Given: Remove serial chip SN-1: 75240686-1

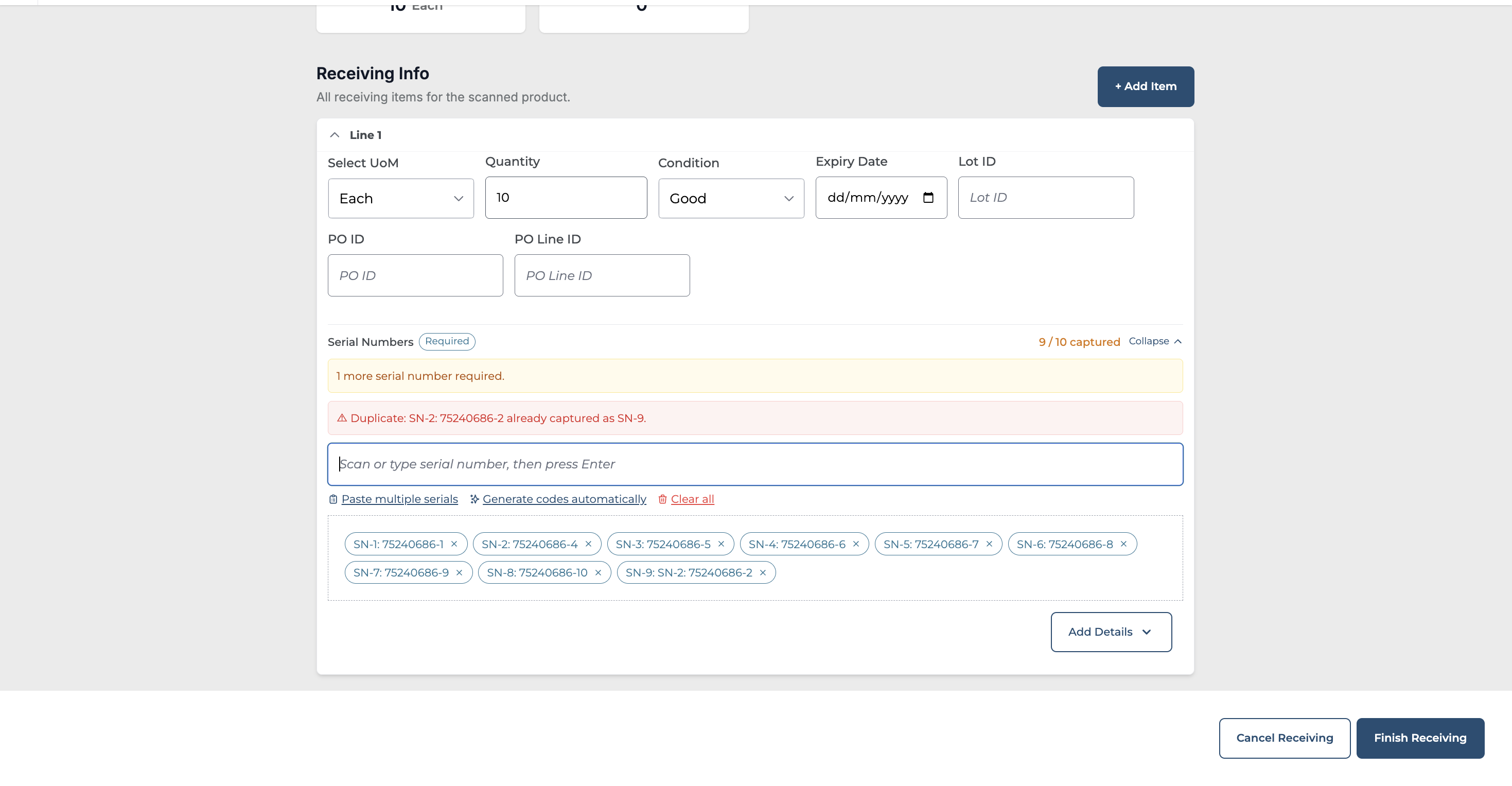Looking at the screenshot, I should [454, 544].
